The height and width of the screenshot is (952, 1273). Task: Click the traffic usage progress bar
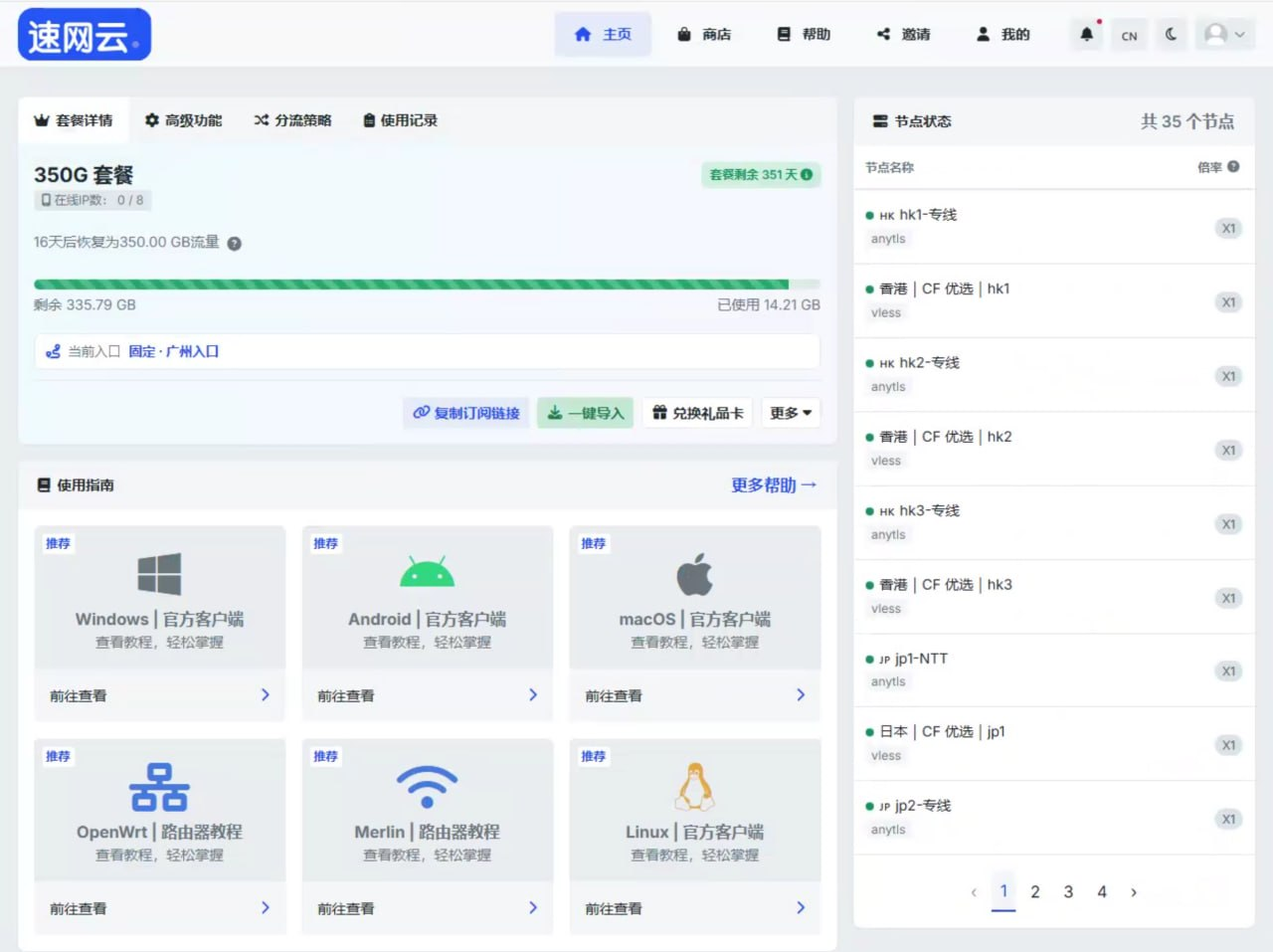click(x=427, y=285)
